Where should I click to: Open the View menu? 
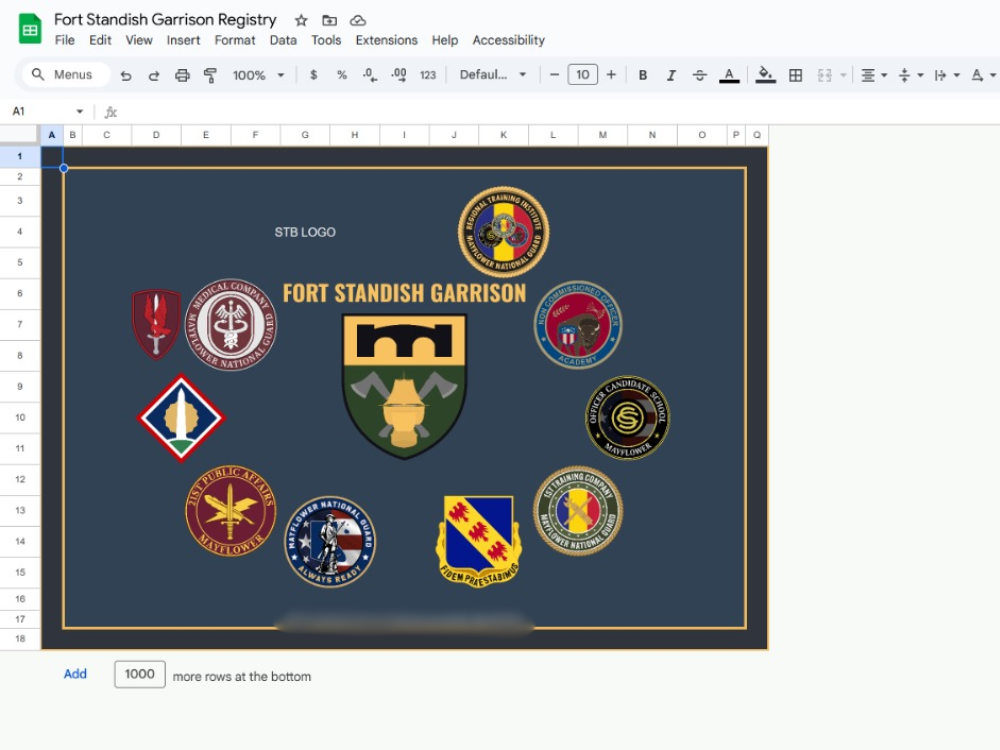point(138,40)
